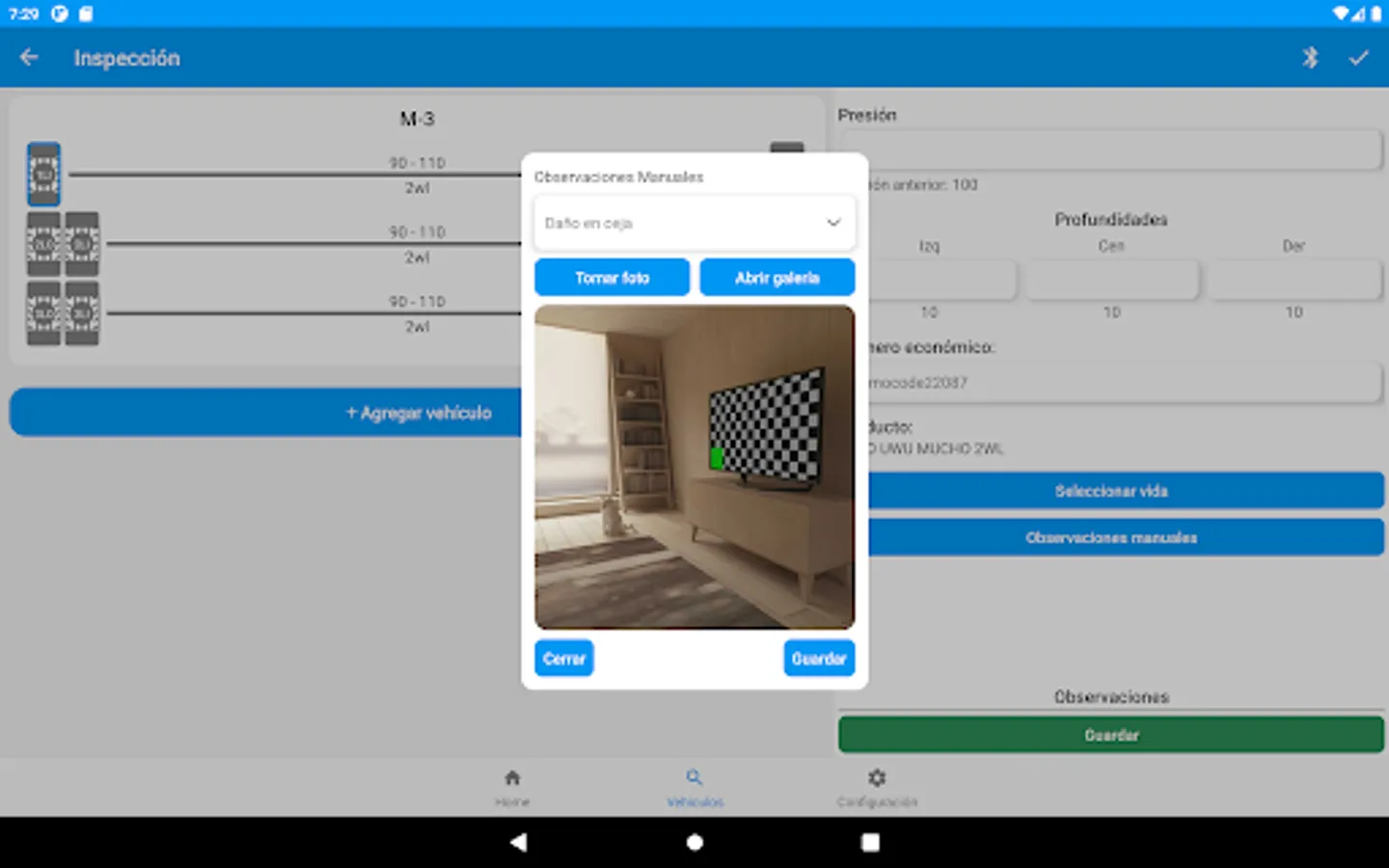
Task: Go back using the Inspección arrow
Action: [29, 58]
